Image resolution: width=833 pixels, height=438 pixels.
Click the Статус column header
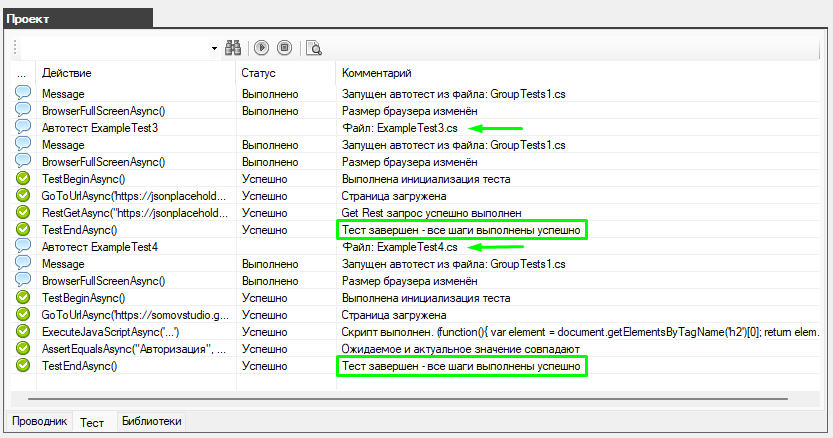[258, 74]
